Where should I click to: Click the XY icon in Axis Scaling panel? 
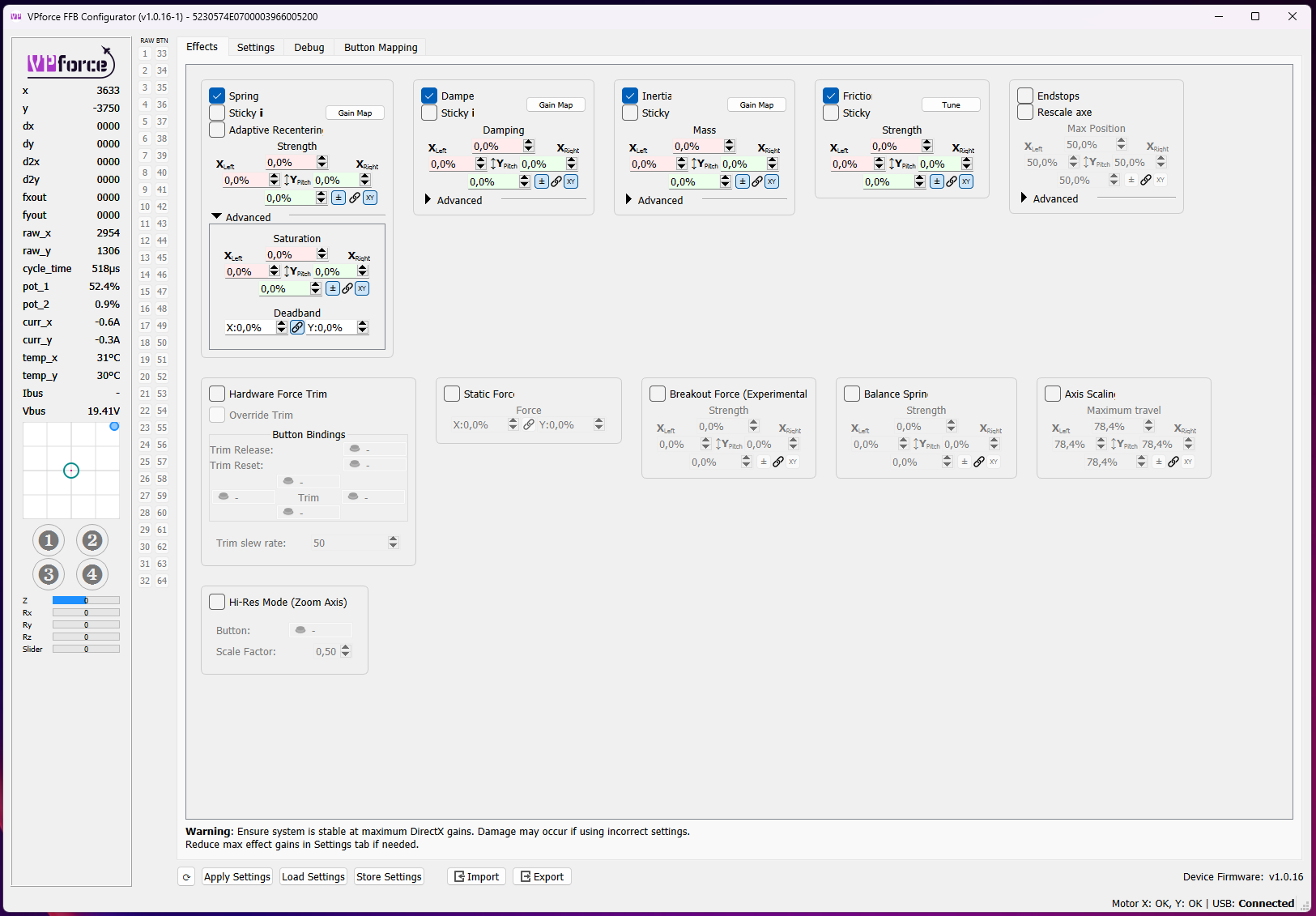[x=1188, y=462]
